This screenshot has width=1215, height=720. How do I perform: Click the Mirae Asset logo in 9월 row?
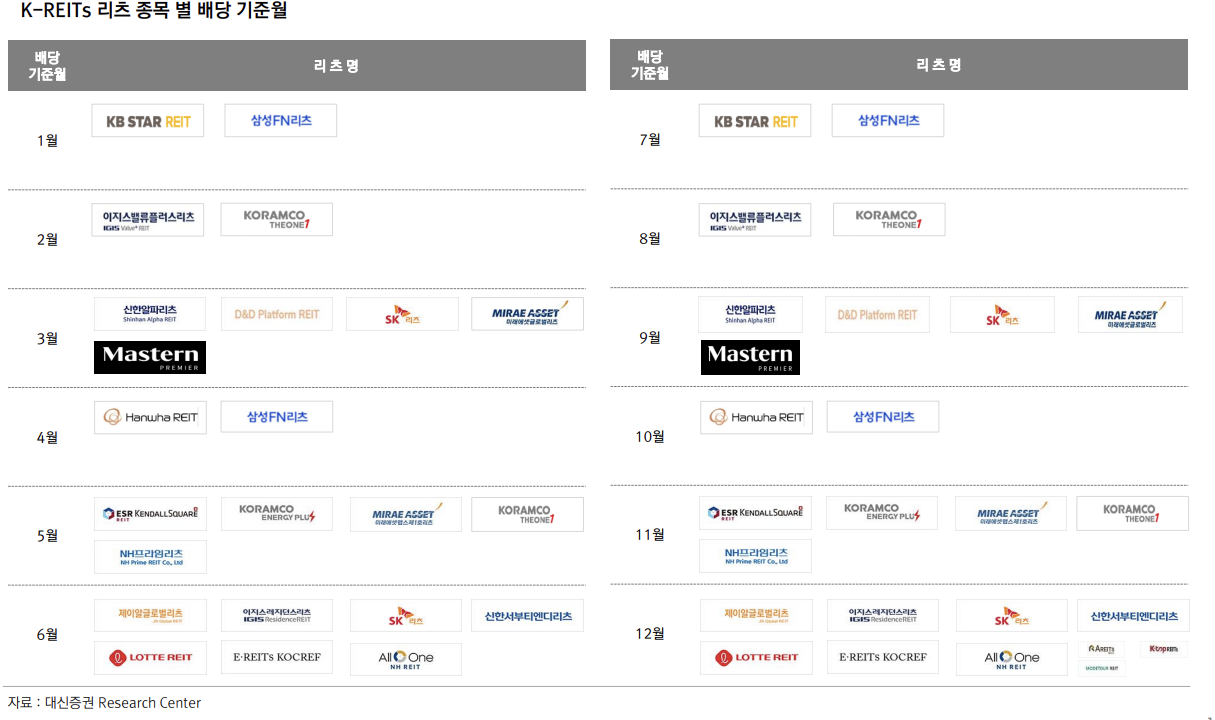click(1131, 314)
